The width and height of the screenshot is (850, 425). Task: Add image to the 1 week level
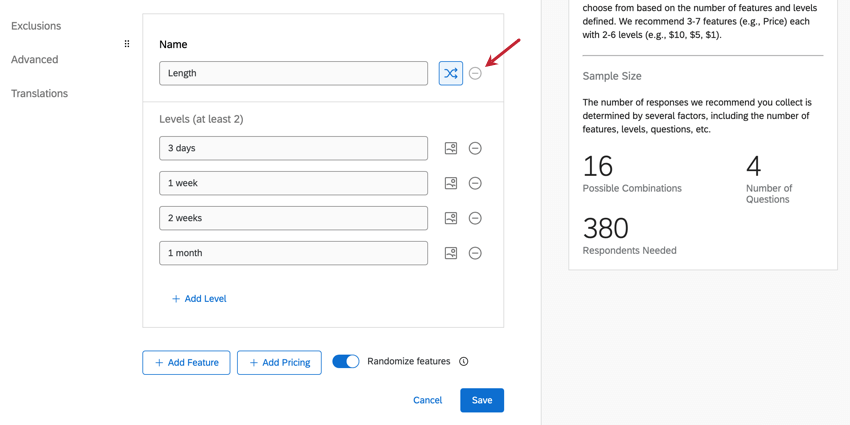[451, 183]
